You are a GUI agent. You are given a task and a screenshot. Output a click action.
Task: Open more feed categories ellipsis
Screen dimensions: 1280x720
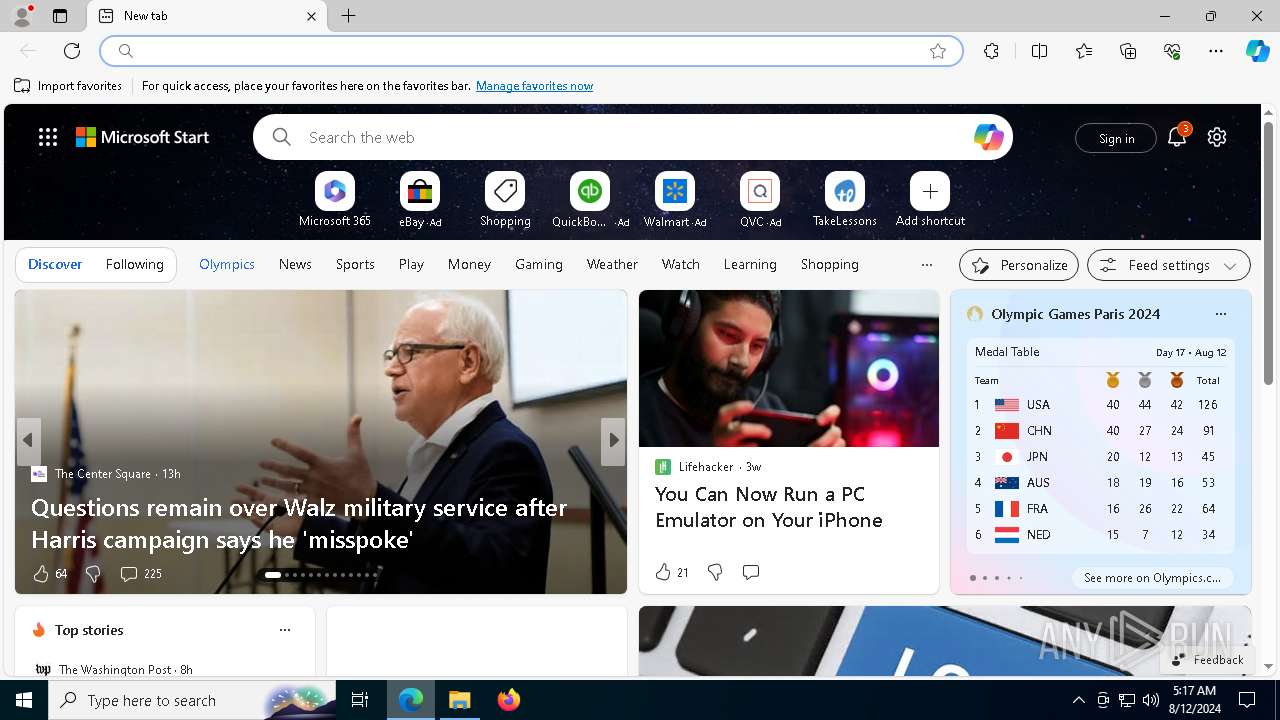[927, 265]
